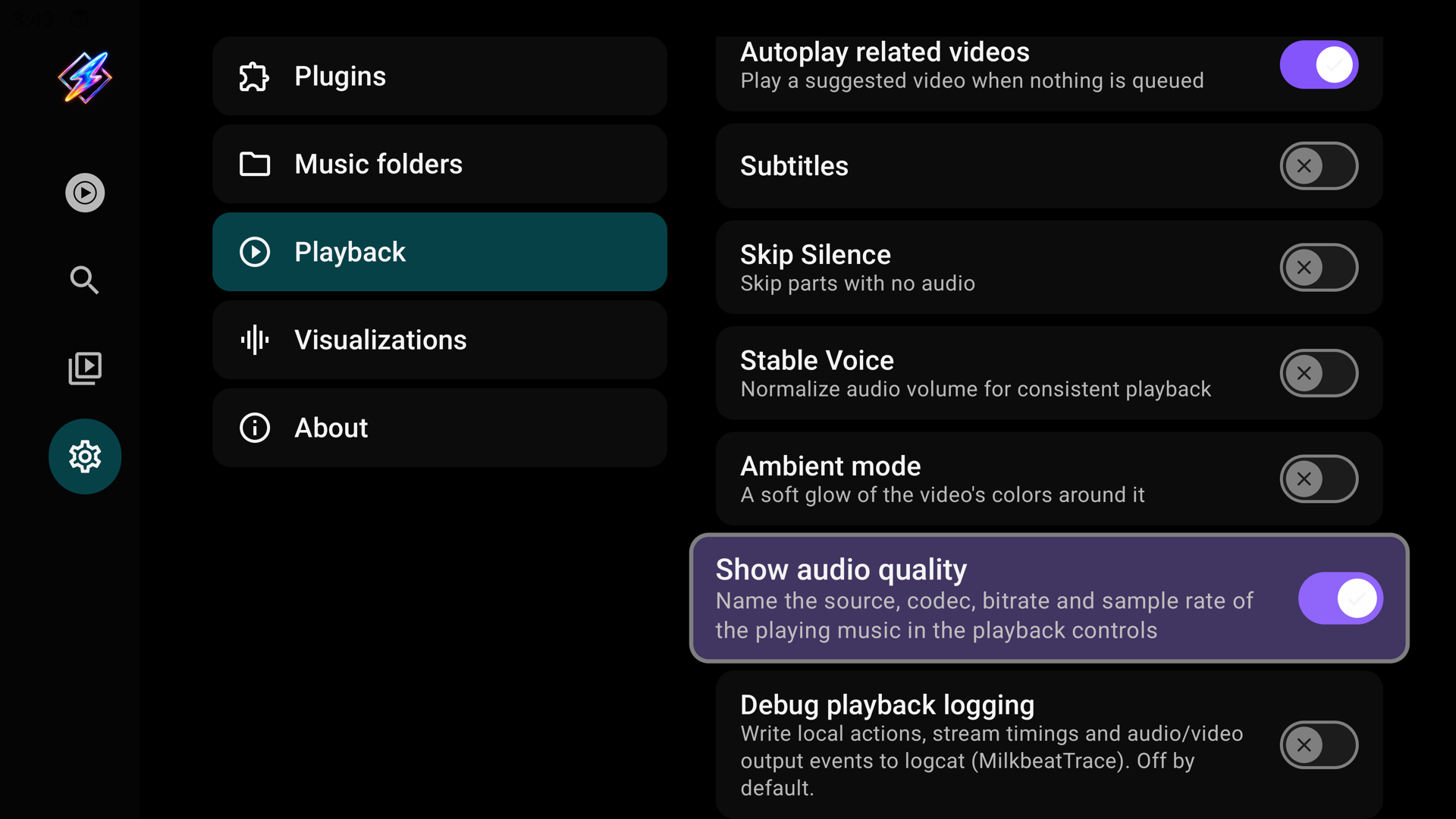Disable the Show audio quality toggle
1456x819 pixels.
click(1341, 598)
